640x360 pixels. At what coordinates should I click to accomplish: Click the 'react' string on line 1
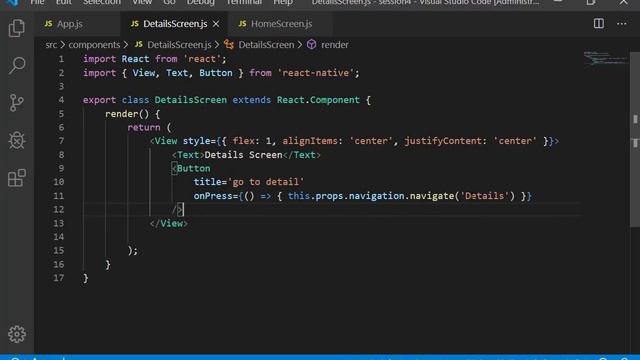202,59
